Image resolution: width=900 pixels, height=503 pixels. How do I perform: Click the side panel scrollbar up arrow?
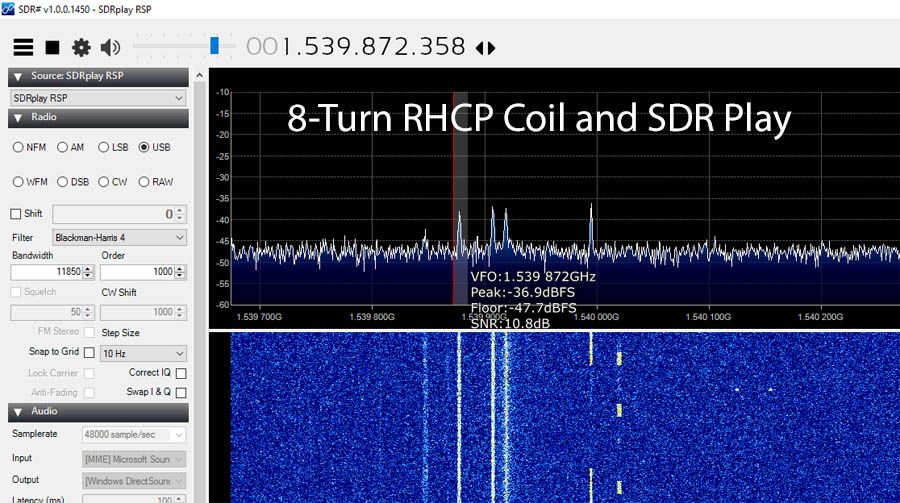199,75
